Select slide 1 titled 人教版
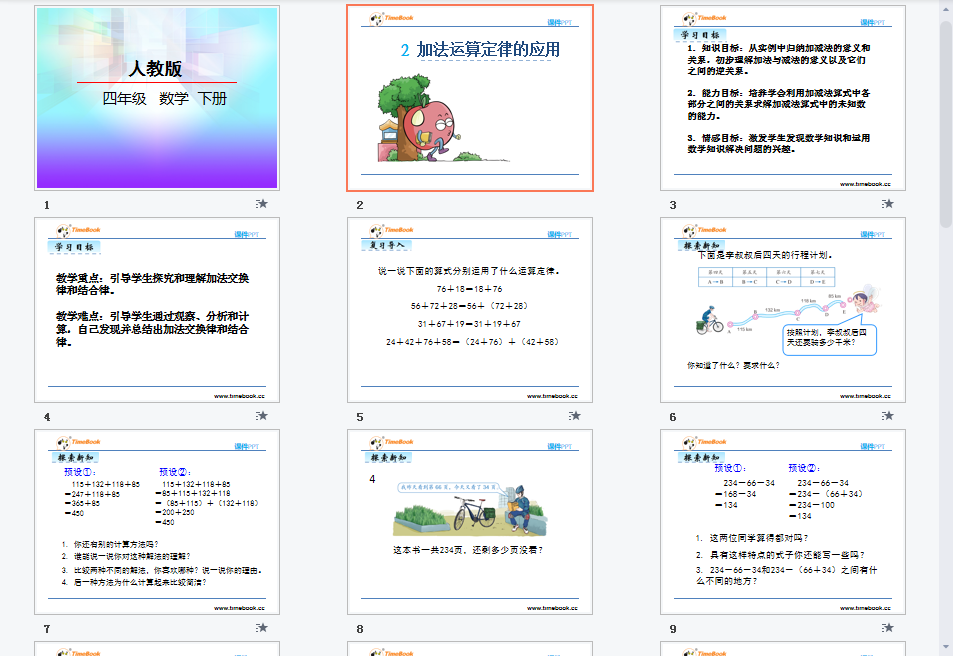The height and width of the screenshot is (656, 953). point(157,98)
